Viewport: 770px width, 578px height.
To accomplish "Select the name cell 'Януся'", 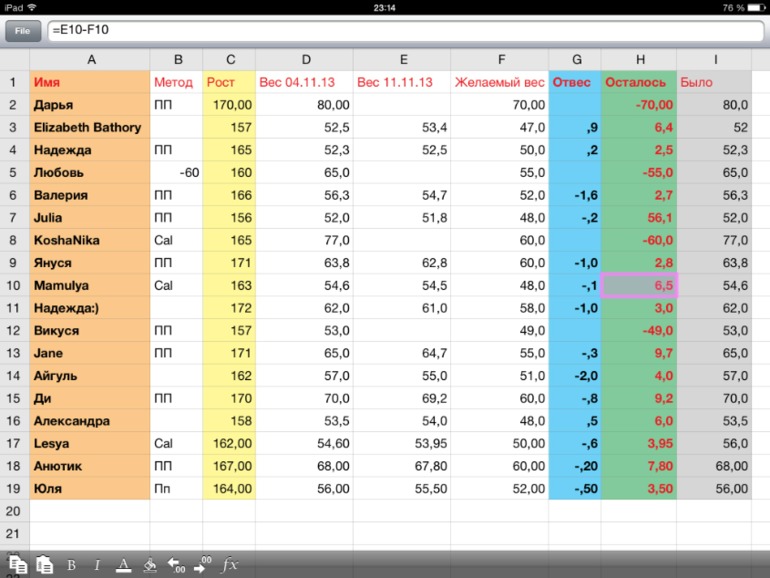I will pyautogui.click(x=90, y=263).
